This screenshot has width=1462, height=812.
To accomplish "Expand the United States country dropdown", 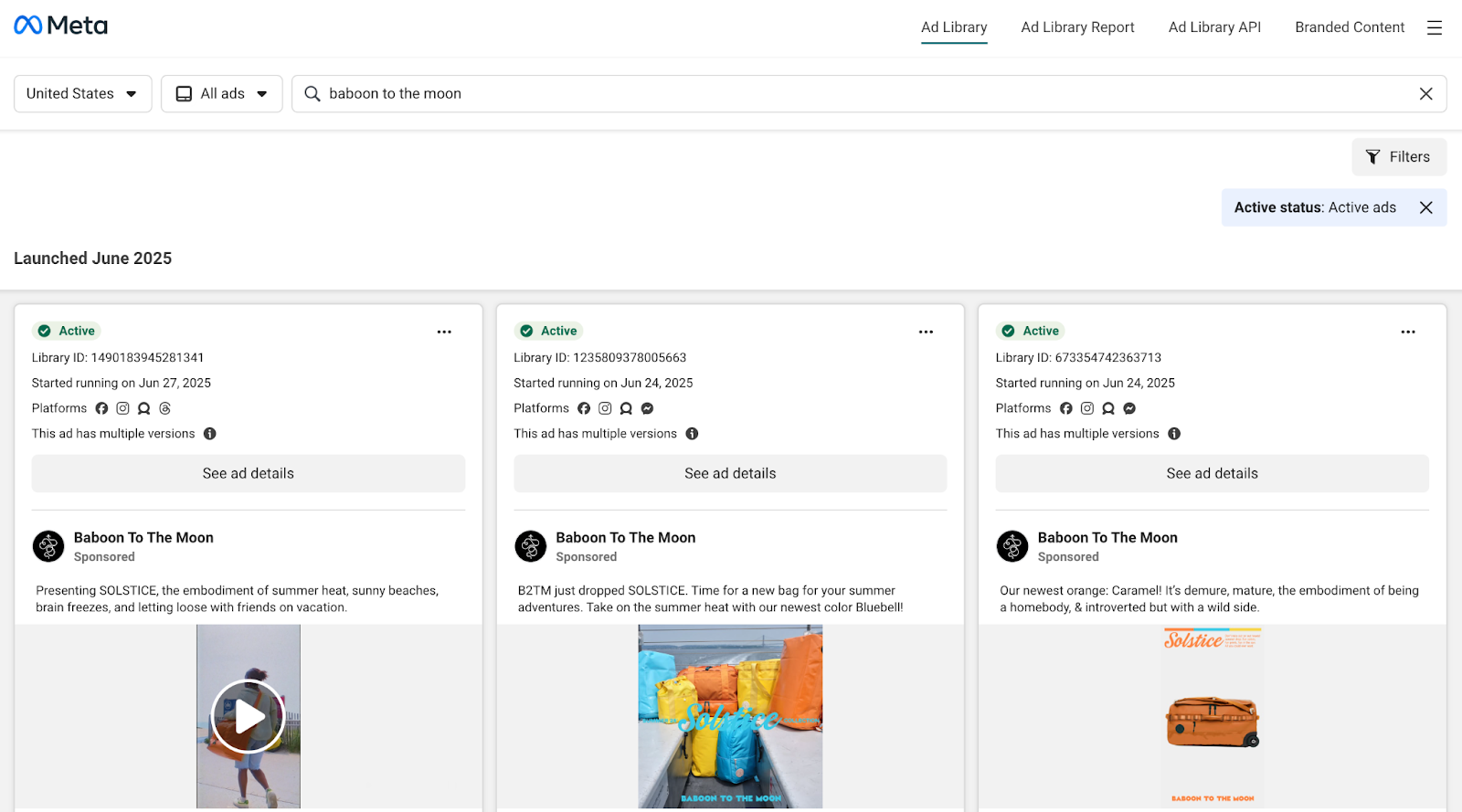I will [x=82, y=94].
